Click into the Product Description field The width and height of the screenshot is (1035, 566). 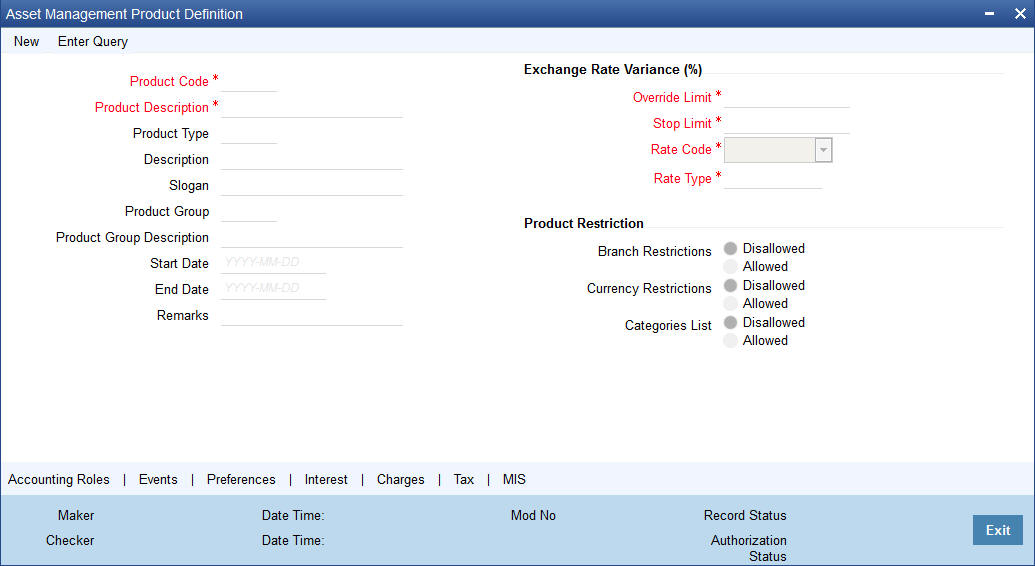point(312,107)
